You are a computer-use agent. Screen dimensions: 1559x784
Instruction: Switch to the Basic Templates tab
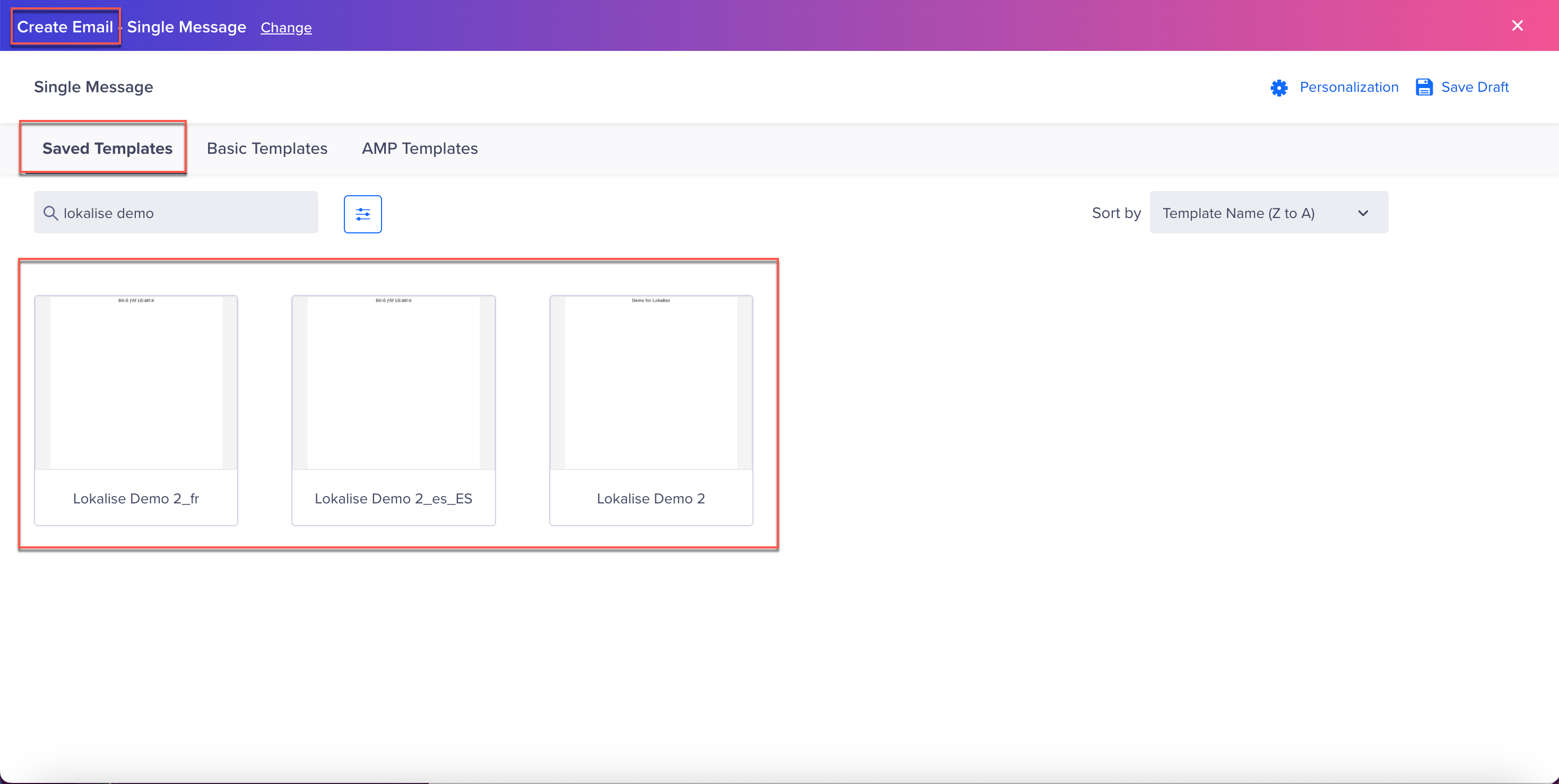(267, 148)
